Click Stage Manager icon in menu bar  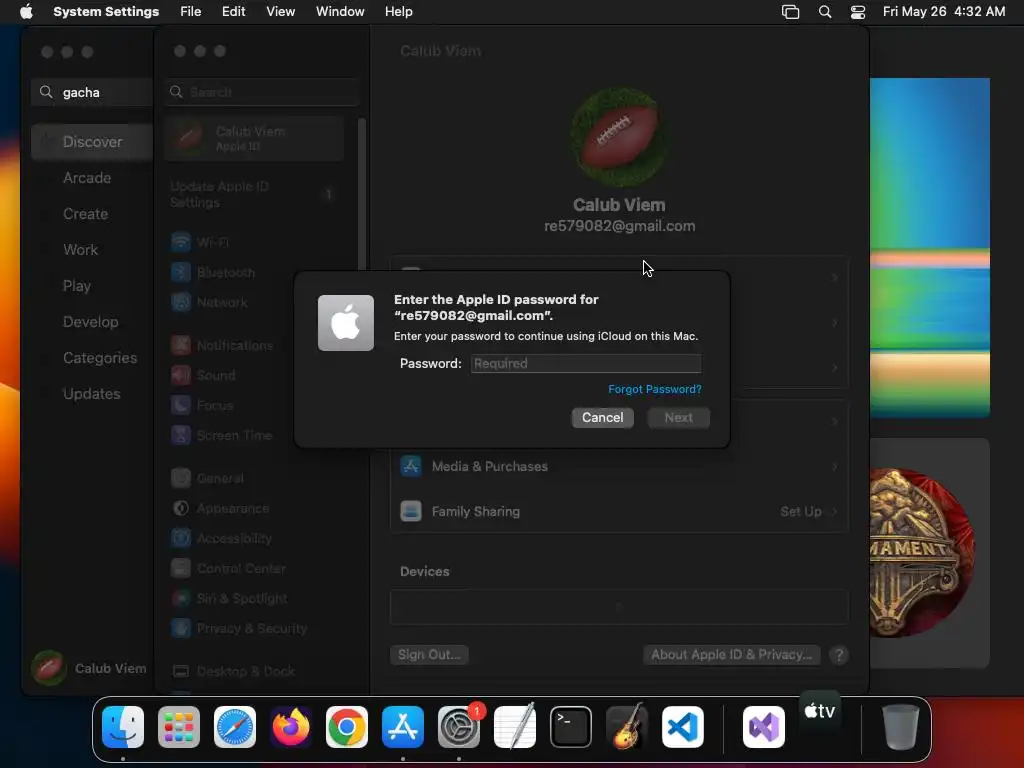(x=790, y=12)
